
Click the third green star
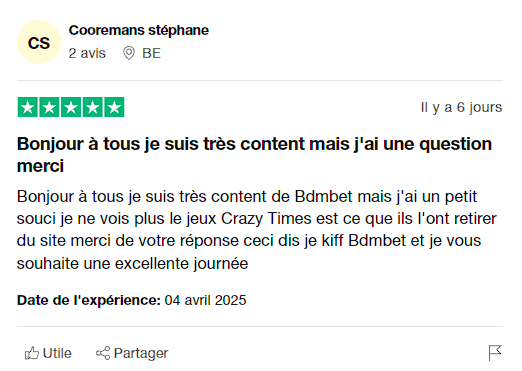pos(71,107)
